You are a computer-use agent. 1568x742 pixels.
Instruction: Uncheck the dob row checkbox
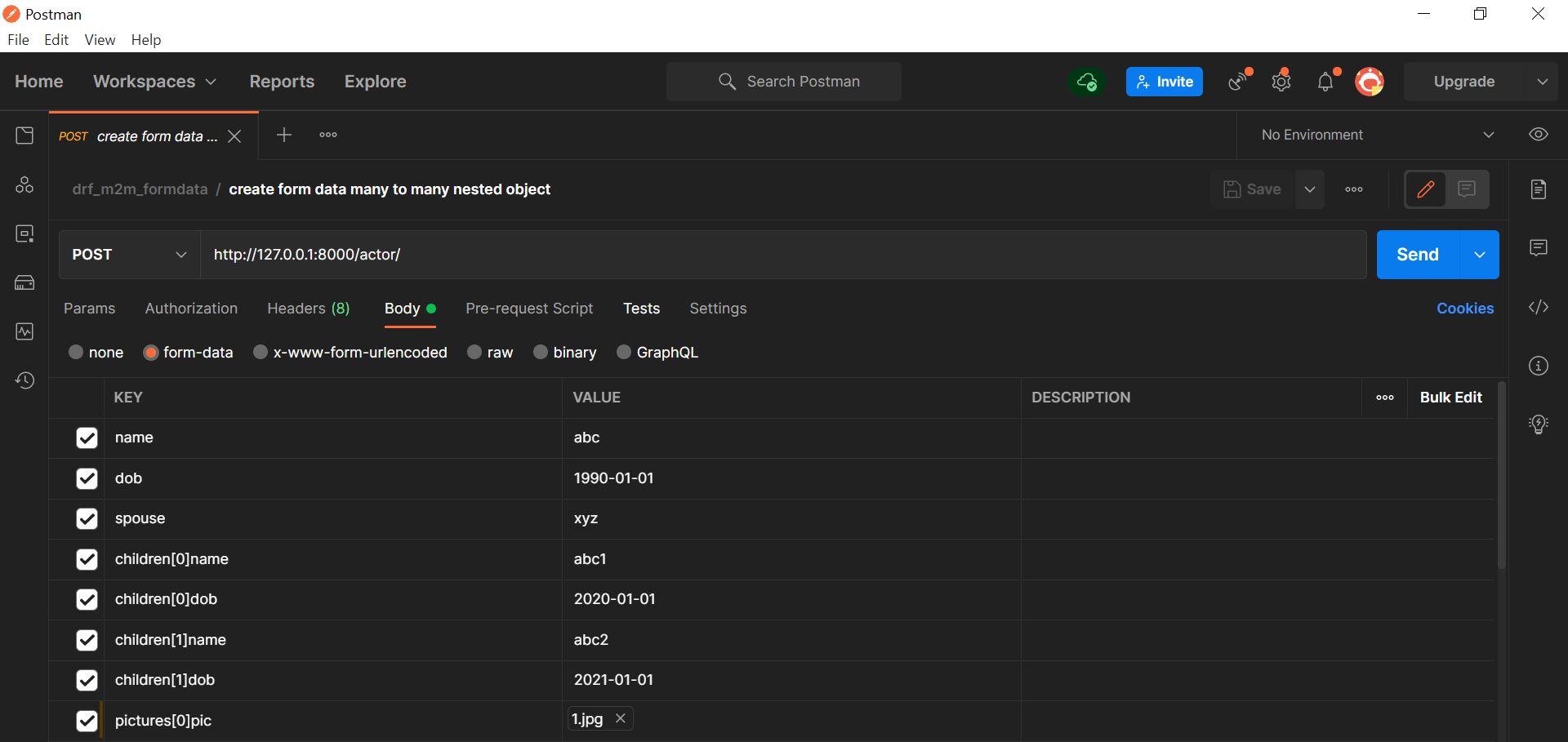point(87,478)
